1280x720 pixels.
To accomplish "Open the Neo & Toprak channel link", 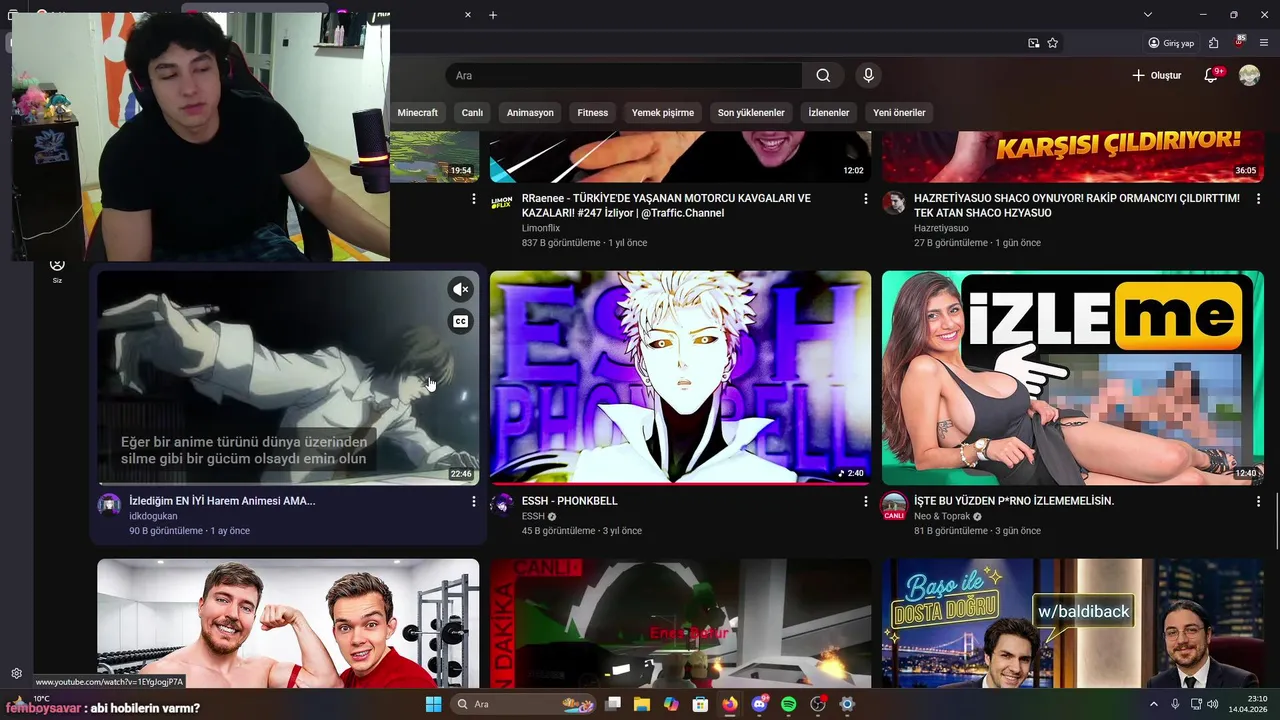I will [942, 516].
